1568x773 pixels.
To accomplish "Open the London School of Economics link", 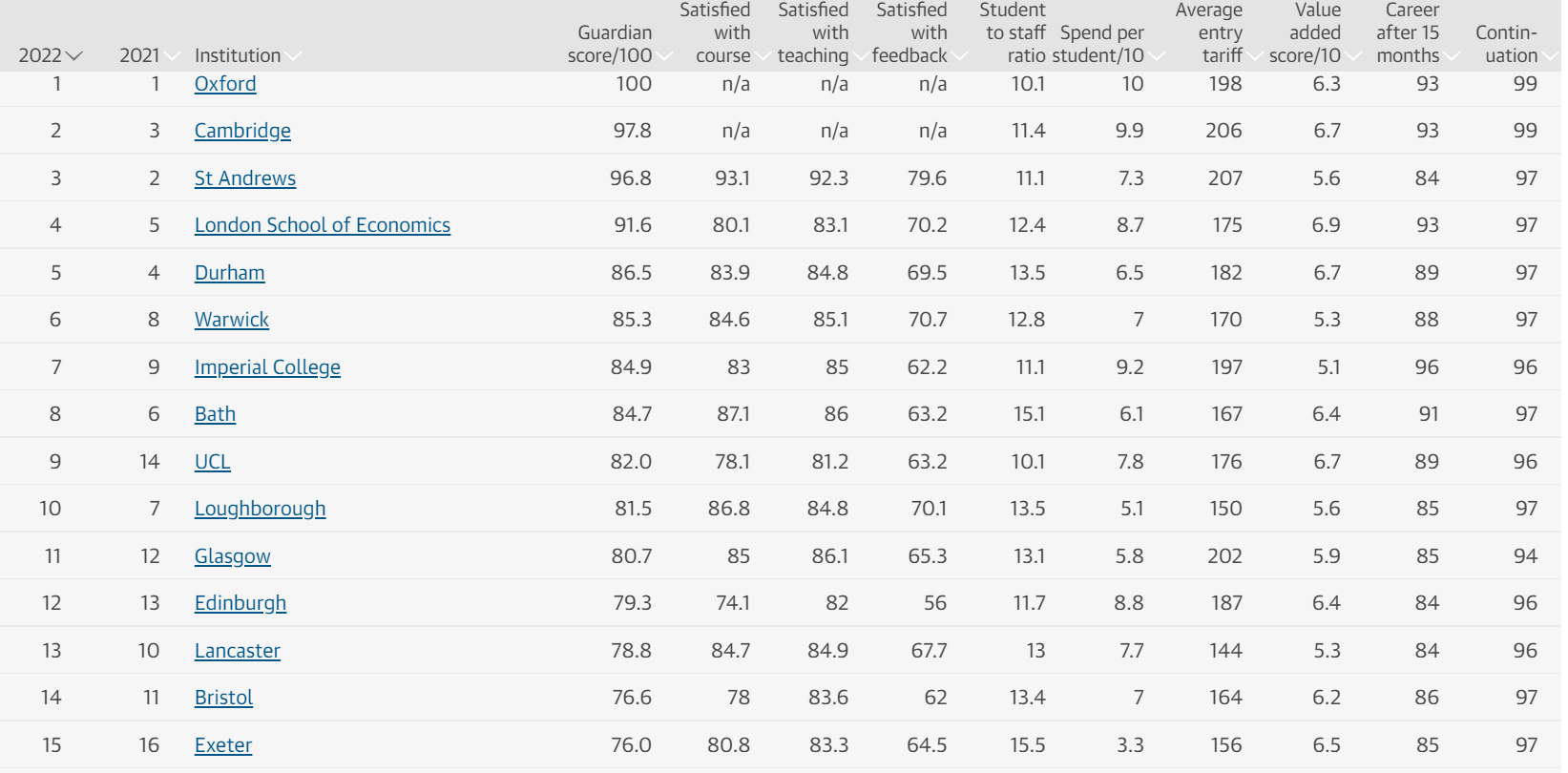I will pos(323,225).
